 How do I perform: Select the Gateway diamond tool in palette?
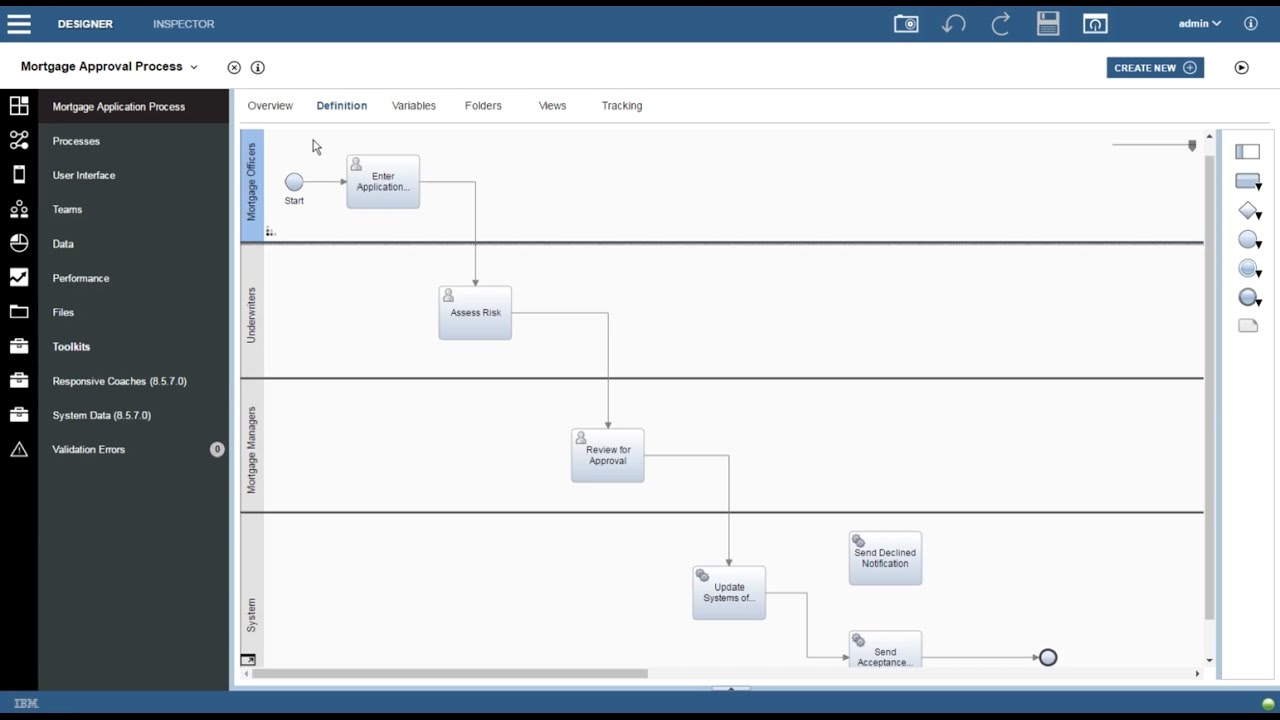point(1249,211)
